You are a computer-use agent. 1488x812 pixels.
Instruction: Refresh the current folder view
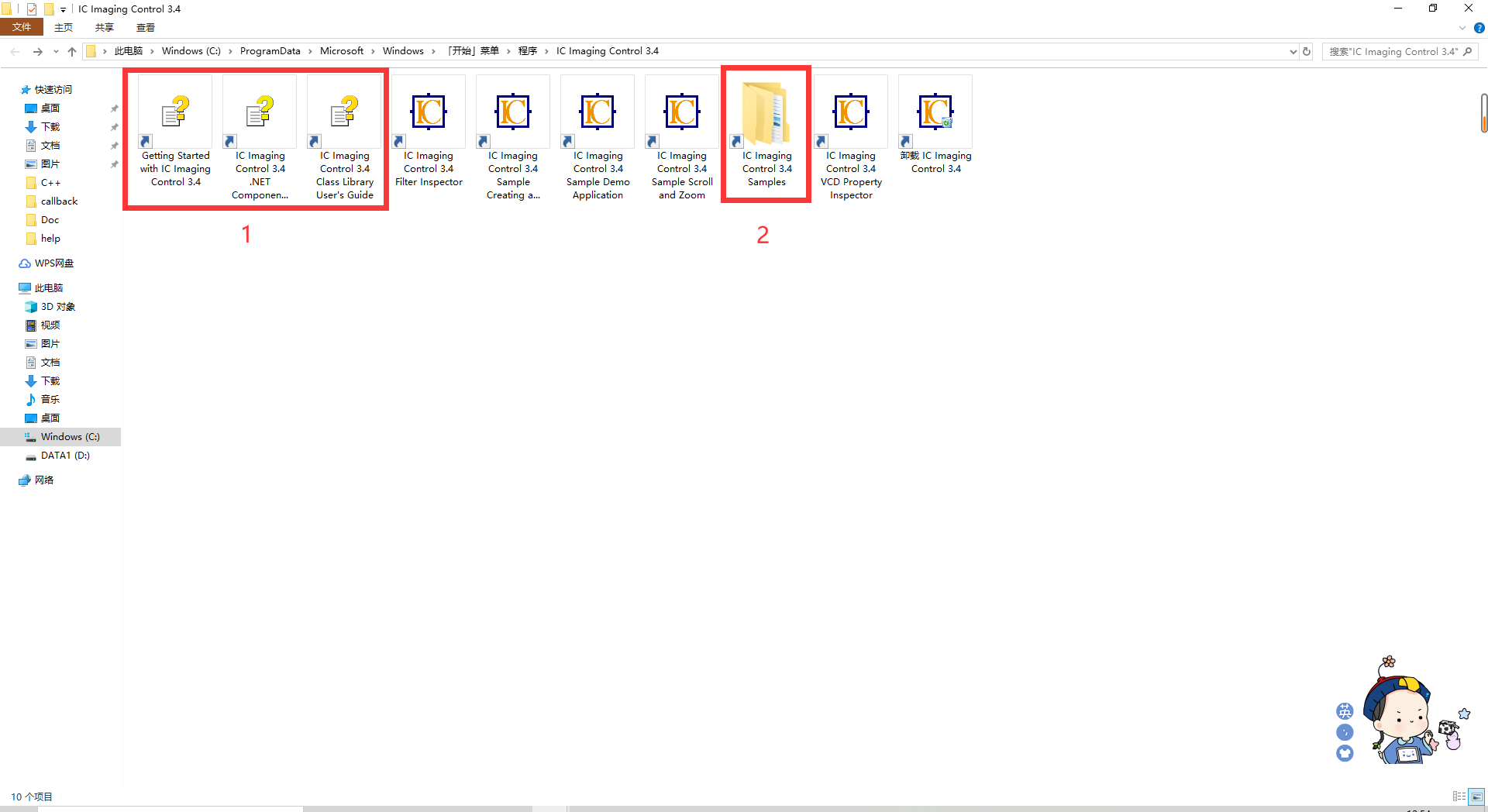pyautogui.click(x=1307, y=52)
